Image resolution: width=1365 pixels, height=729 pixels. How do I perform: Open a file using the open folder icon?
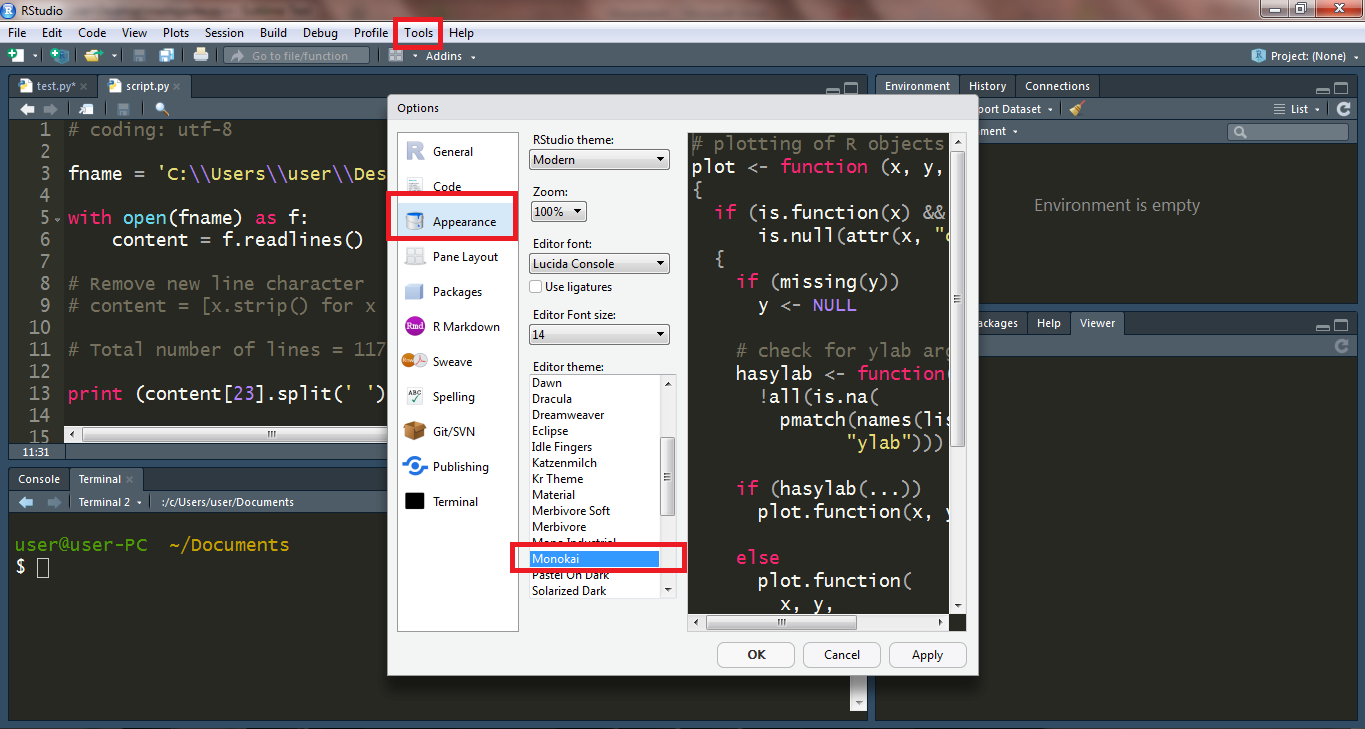coord(91,55)
